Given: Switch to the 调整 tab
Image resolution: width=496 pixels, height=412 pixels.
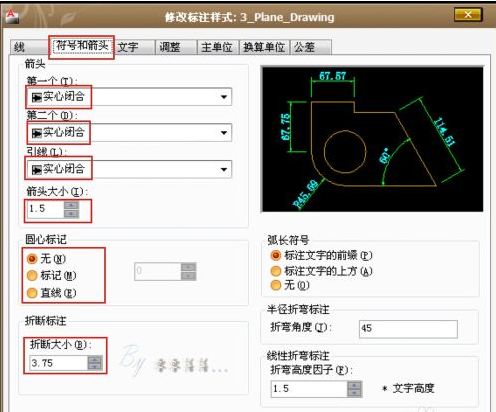Looking at the screenshot, I should click(176, 47).
